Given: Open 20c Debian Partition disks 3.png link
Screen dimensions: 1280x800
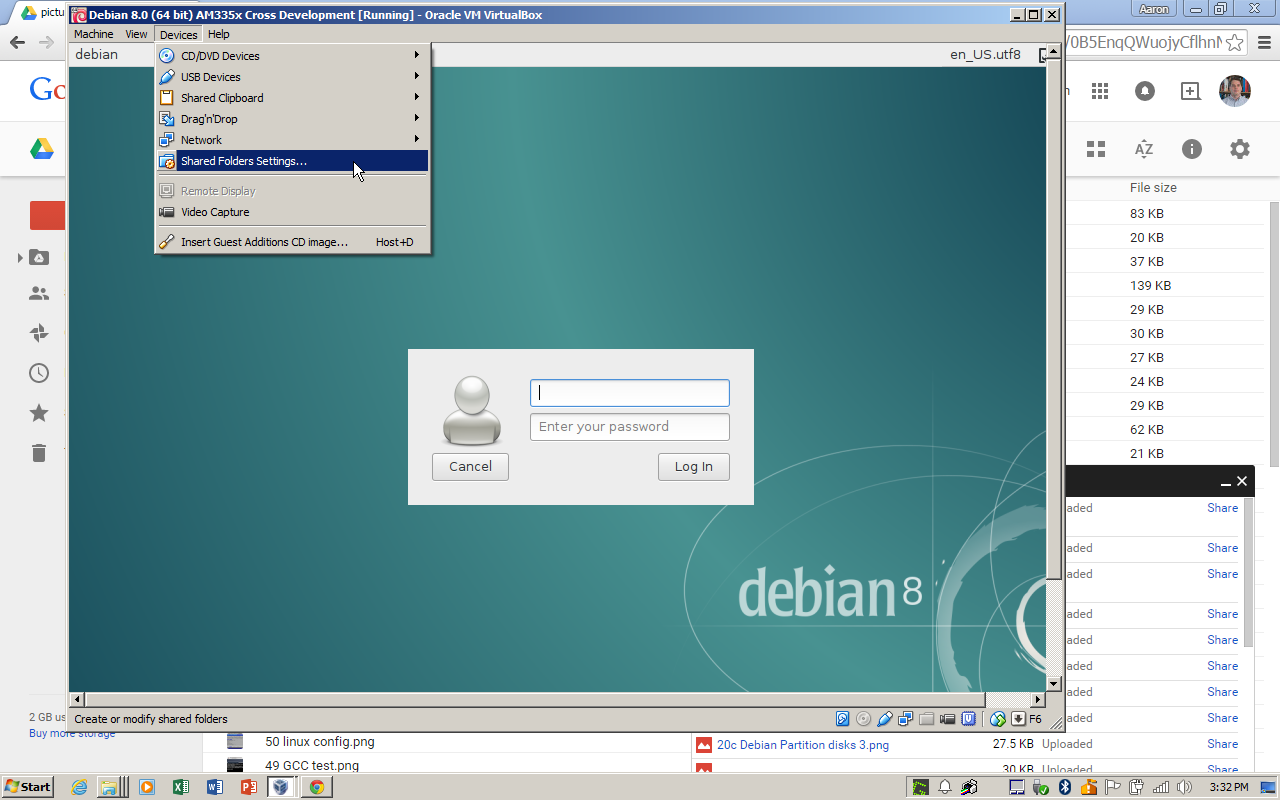Looking at the screenshot, I should point(803,745).
